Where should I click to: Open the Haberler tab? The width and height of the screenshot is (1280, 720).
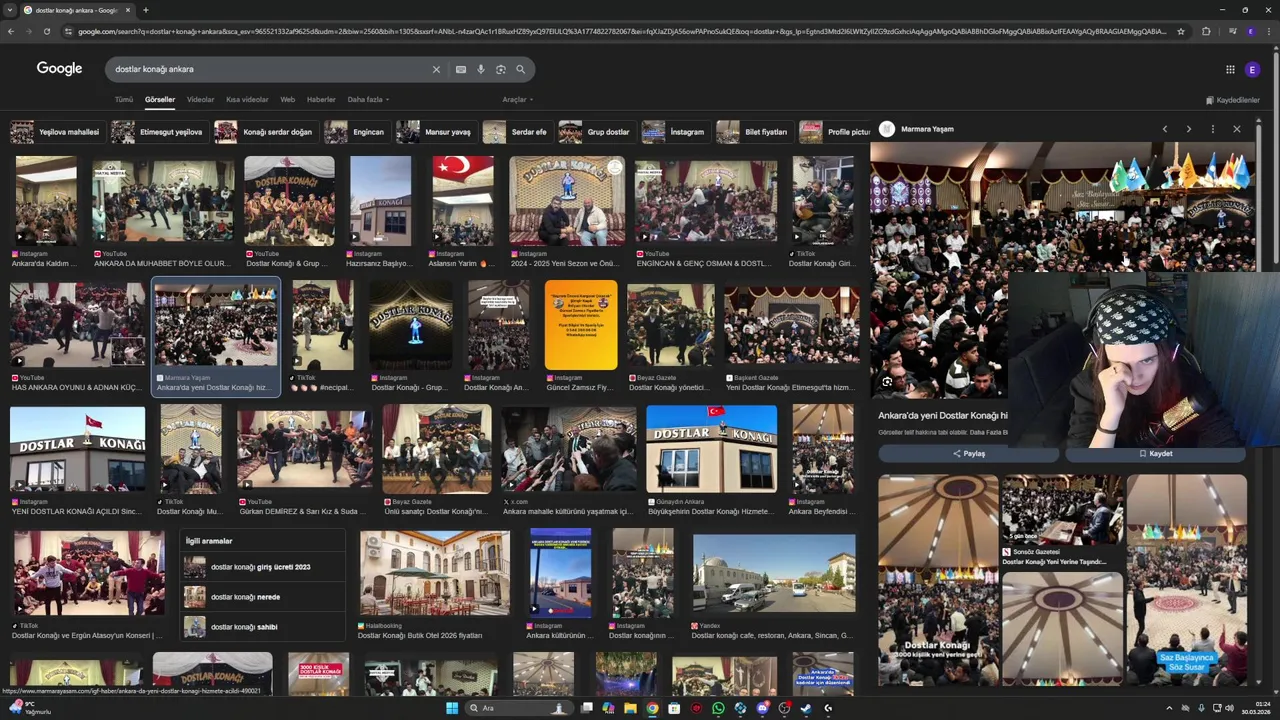point(321,99)
